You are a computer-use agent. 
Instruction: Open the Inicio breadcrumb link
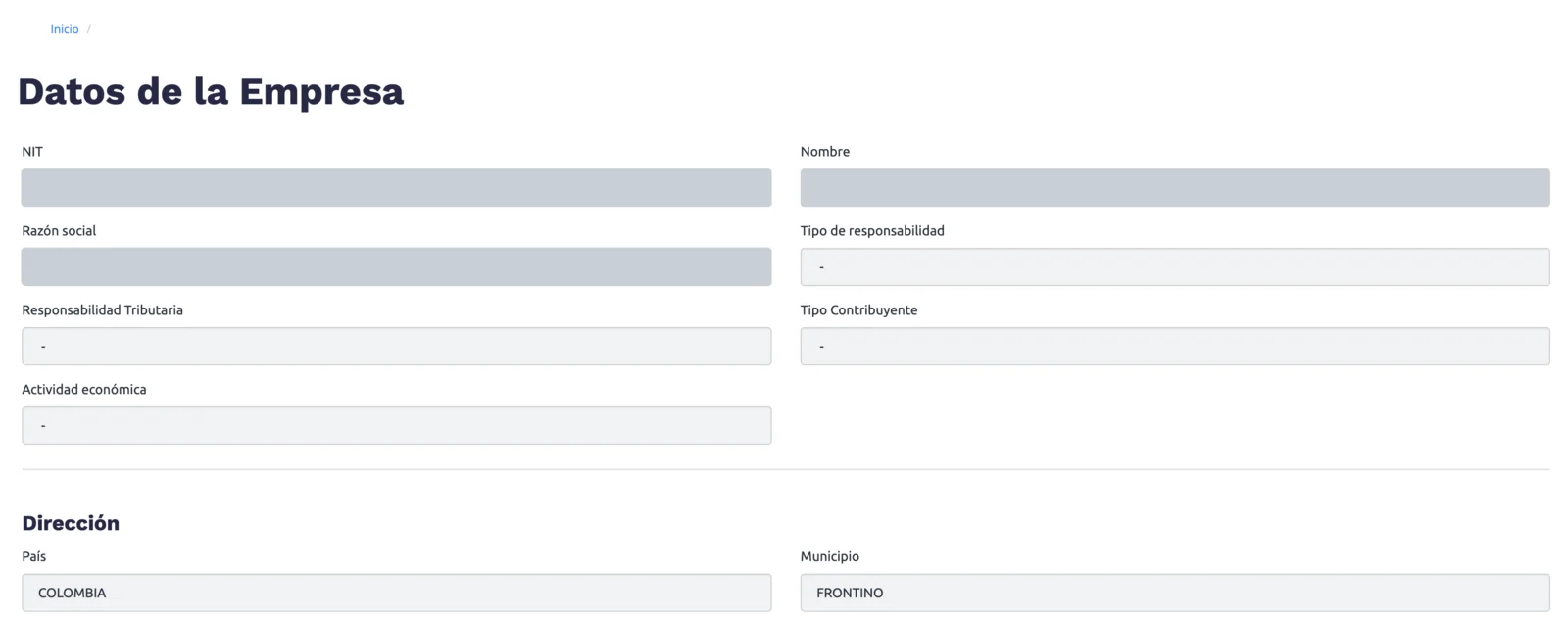coord(65,29)
